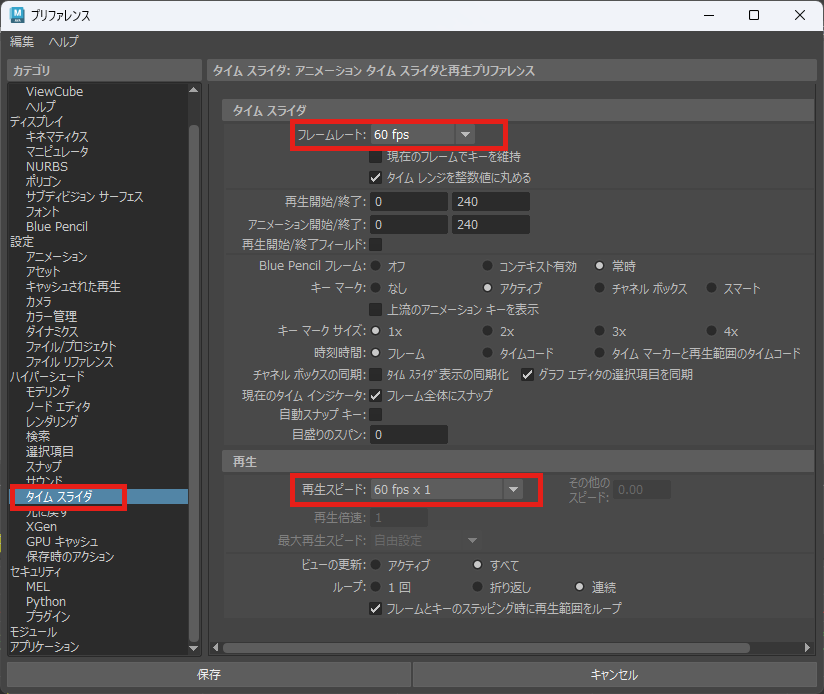Viewport: 824px width, 694px height.
Task: Select 時刻時間 フレーム radio
Action: (x=376, y=353)
